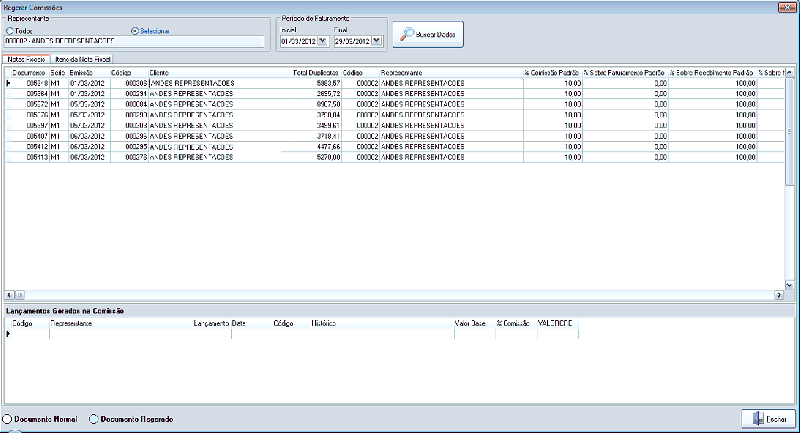Select the row with document 005407

click(394, 136)
